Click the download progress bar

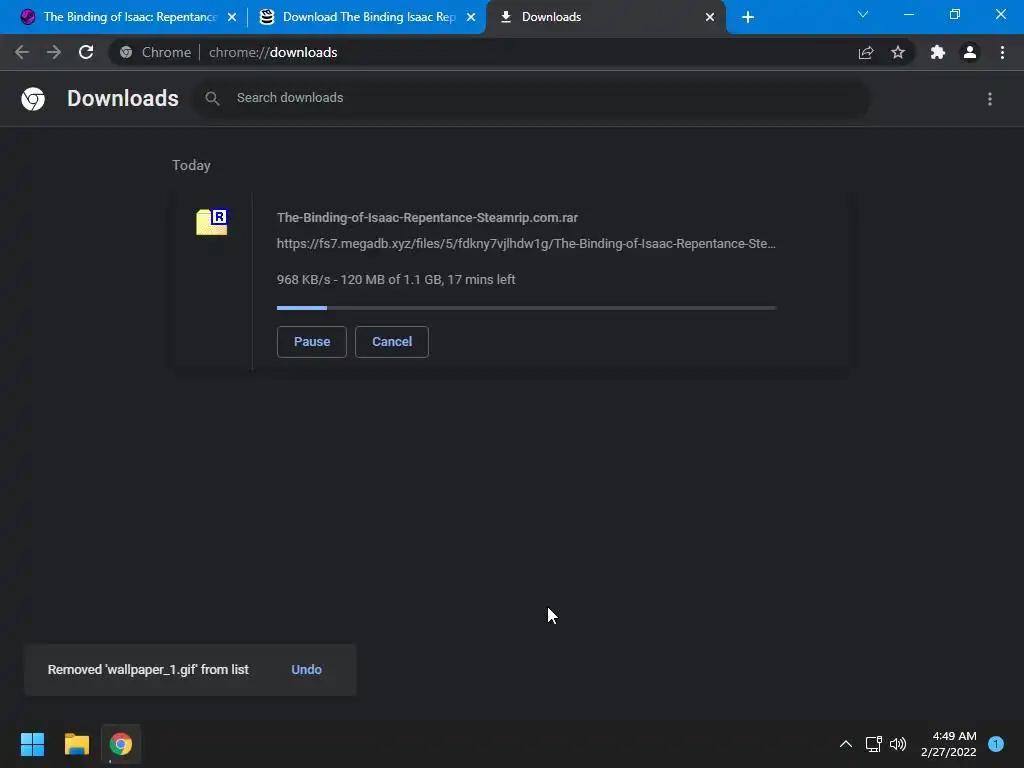click(526, 308)
